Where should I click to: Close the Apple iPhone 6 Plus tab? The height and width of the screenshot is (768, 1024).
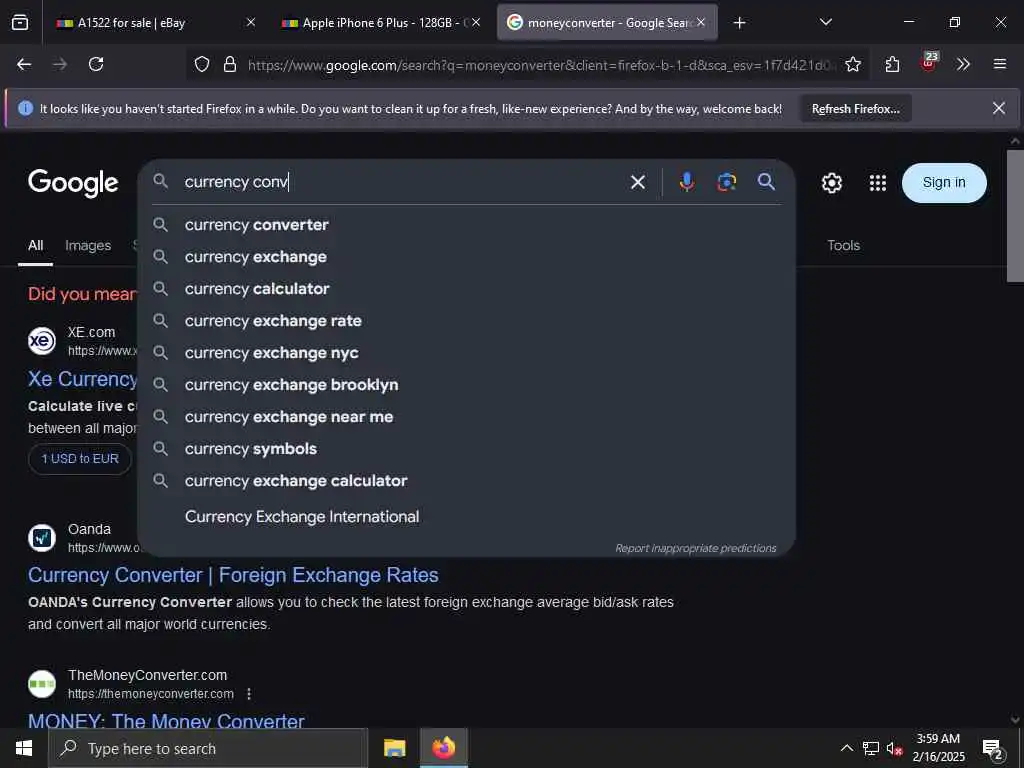click(476, 22)
